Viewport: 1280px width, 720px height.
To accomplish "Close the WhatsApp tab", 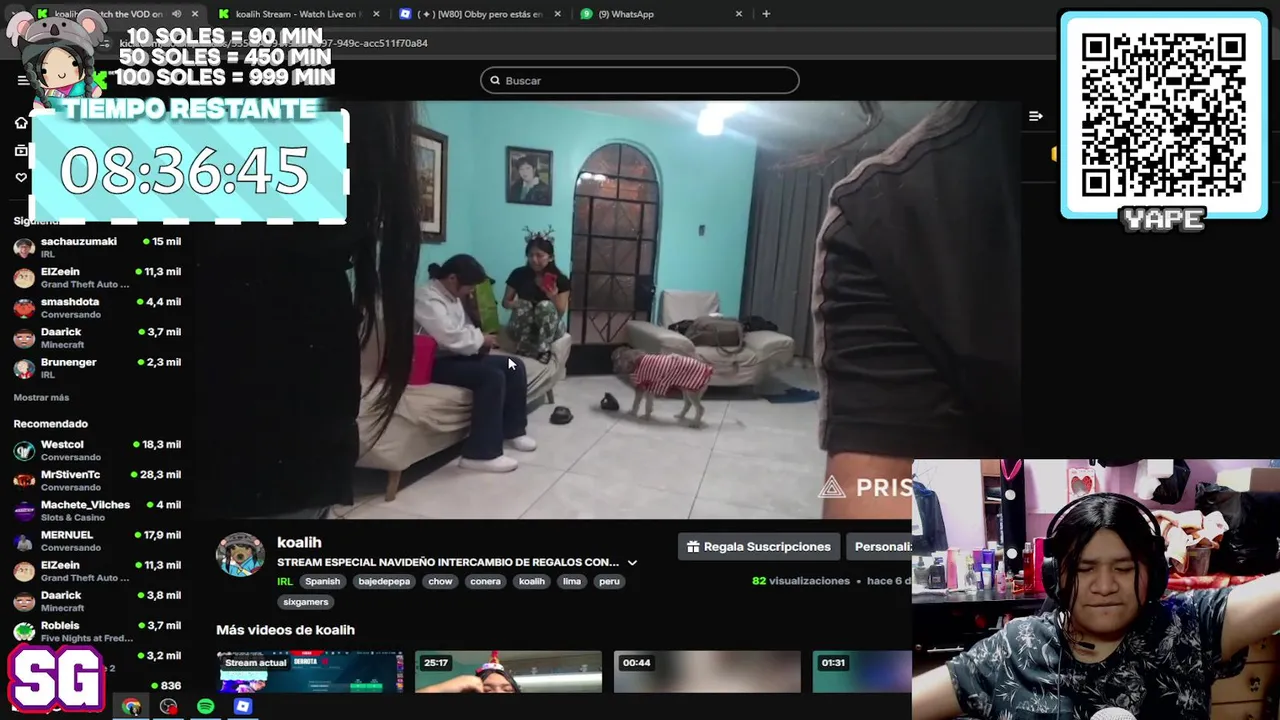I will [739, 14].
